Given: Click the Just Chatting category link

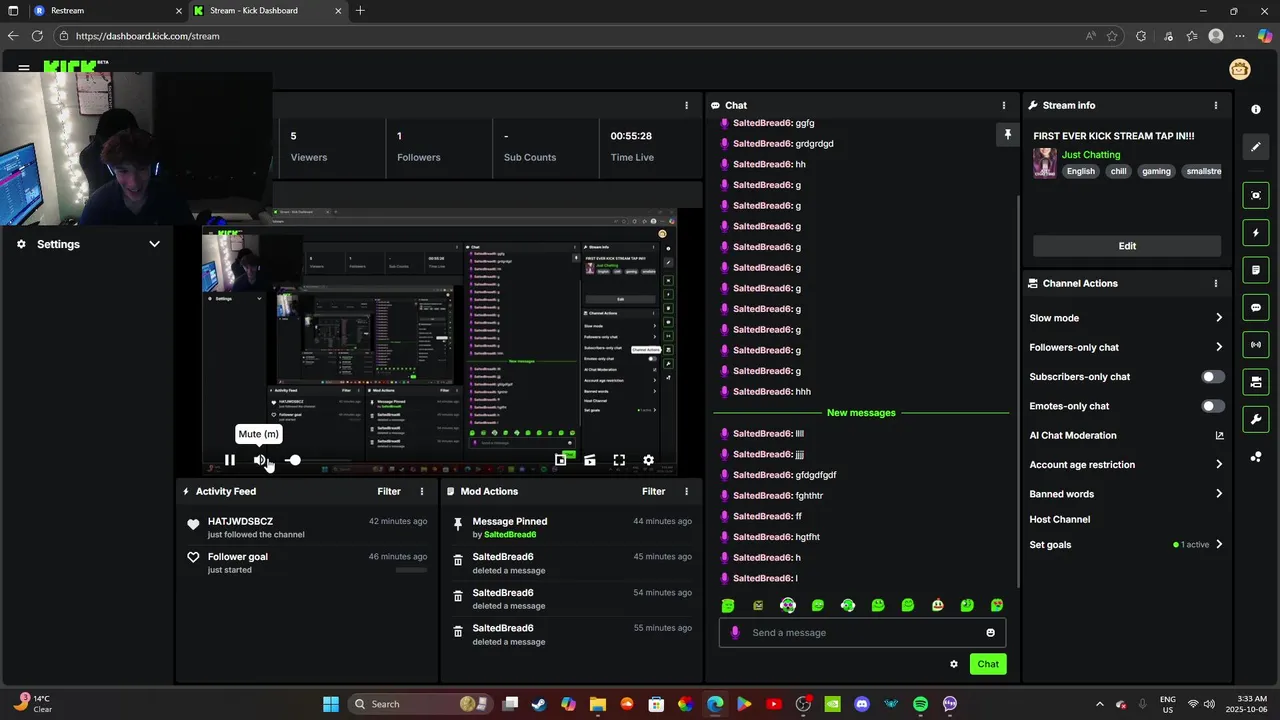Looking at the screenshot, I should [1091, 155].
